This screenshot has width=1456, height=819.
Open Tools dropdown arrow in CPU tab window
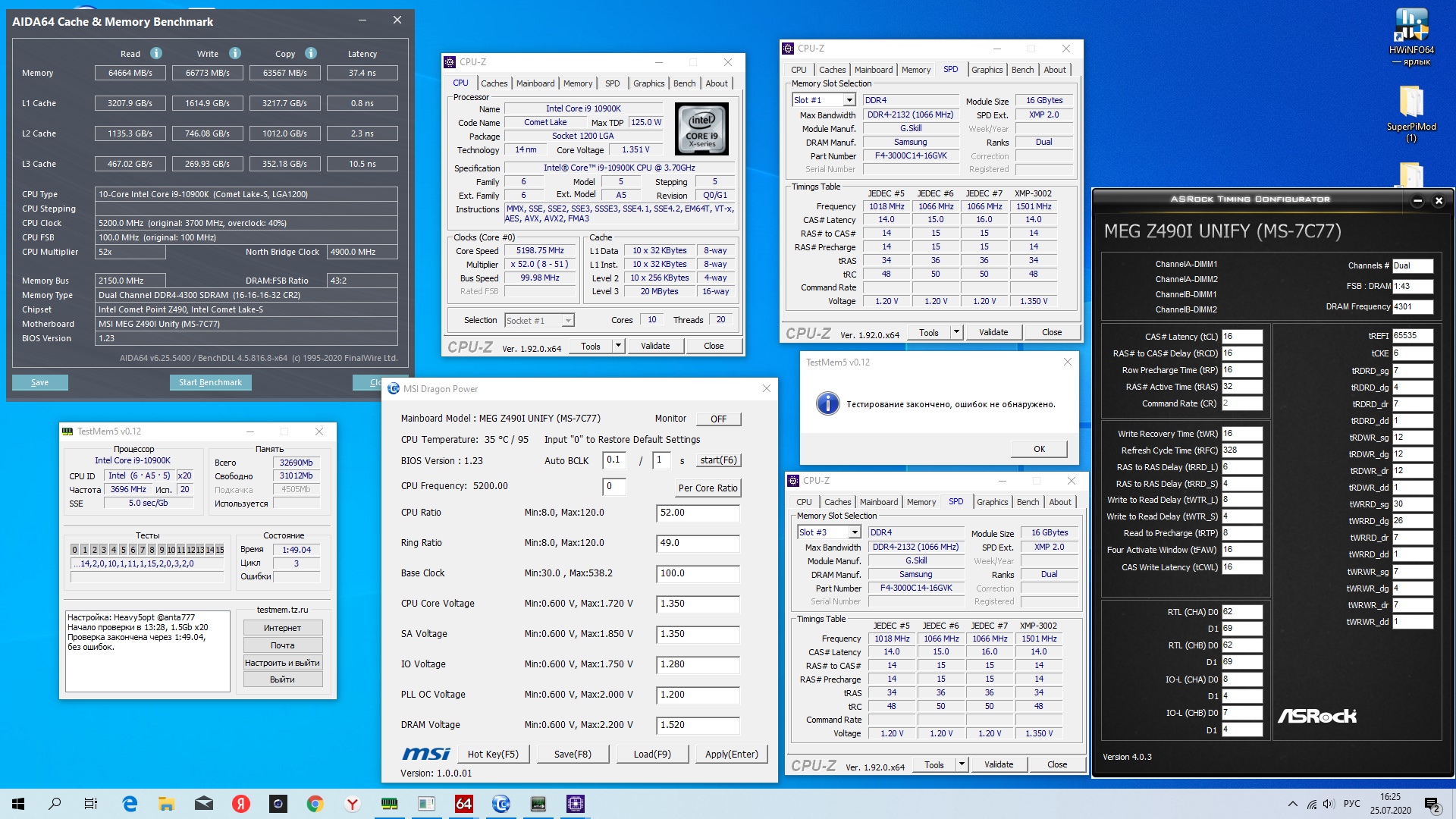[618, 346]
